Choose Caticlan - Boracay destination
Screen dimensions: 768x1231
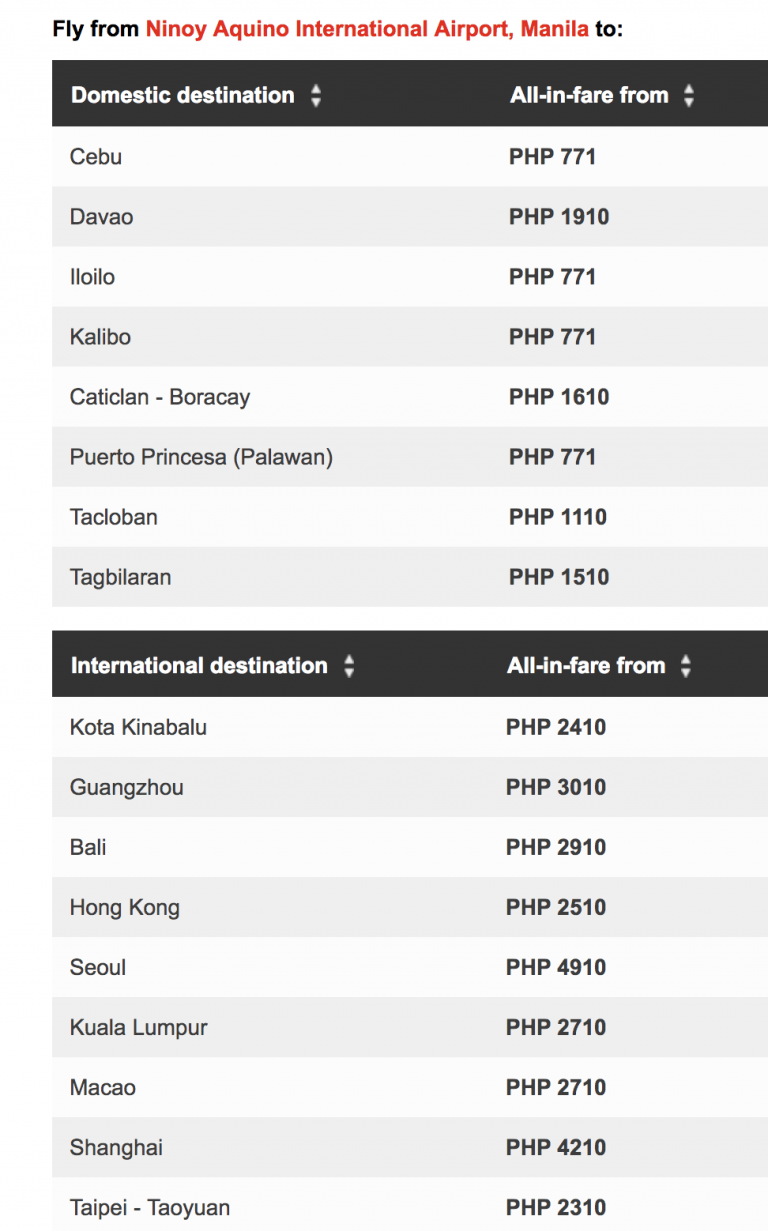160,397
